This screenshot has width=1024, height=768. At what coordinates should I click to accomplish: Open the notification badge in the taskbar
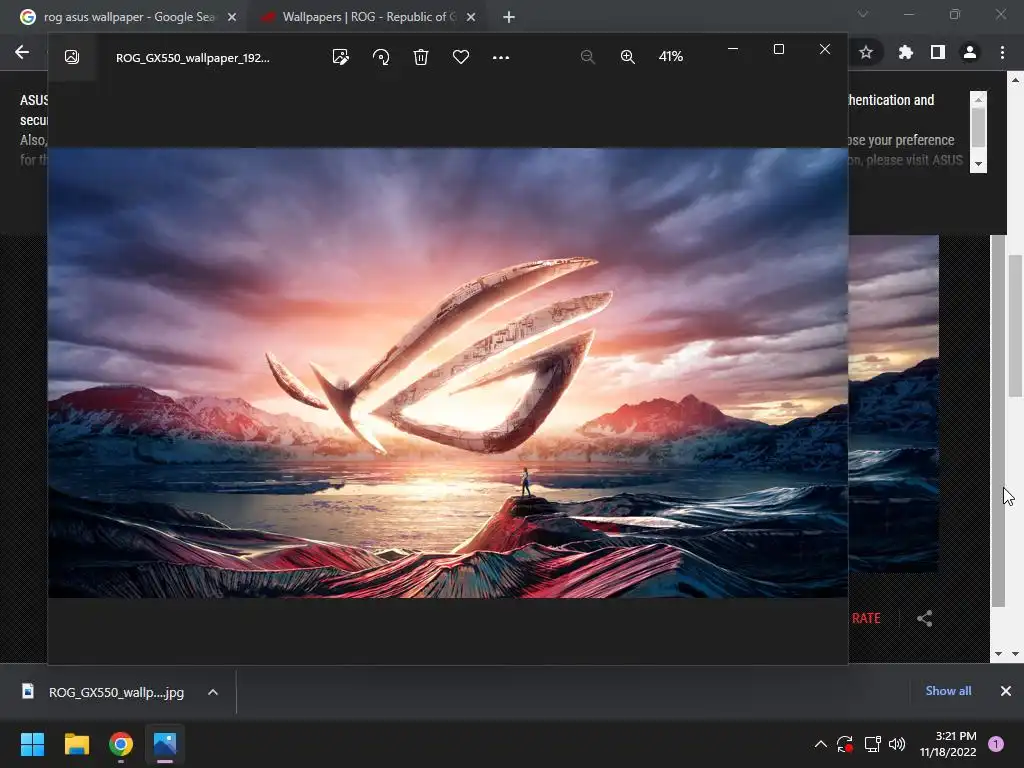pos(996,744)
